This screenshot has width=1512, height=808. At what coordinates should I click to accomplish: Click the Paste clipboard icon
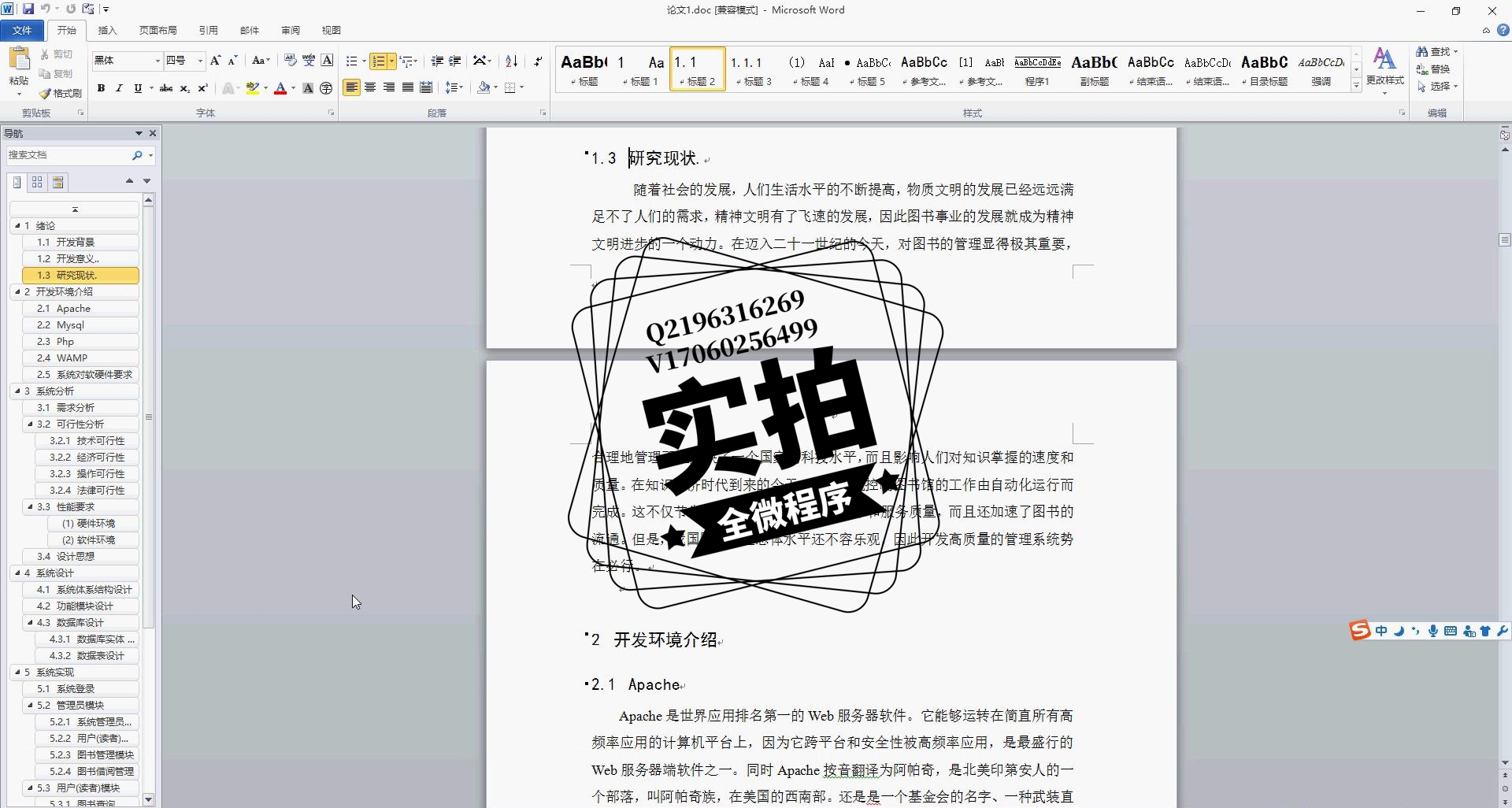(19, 60)
